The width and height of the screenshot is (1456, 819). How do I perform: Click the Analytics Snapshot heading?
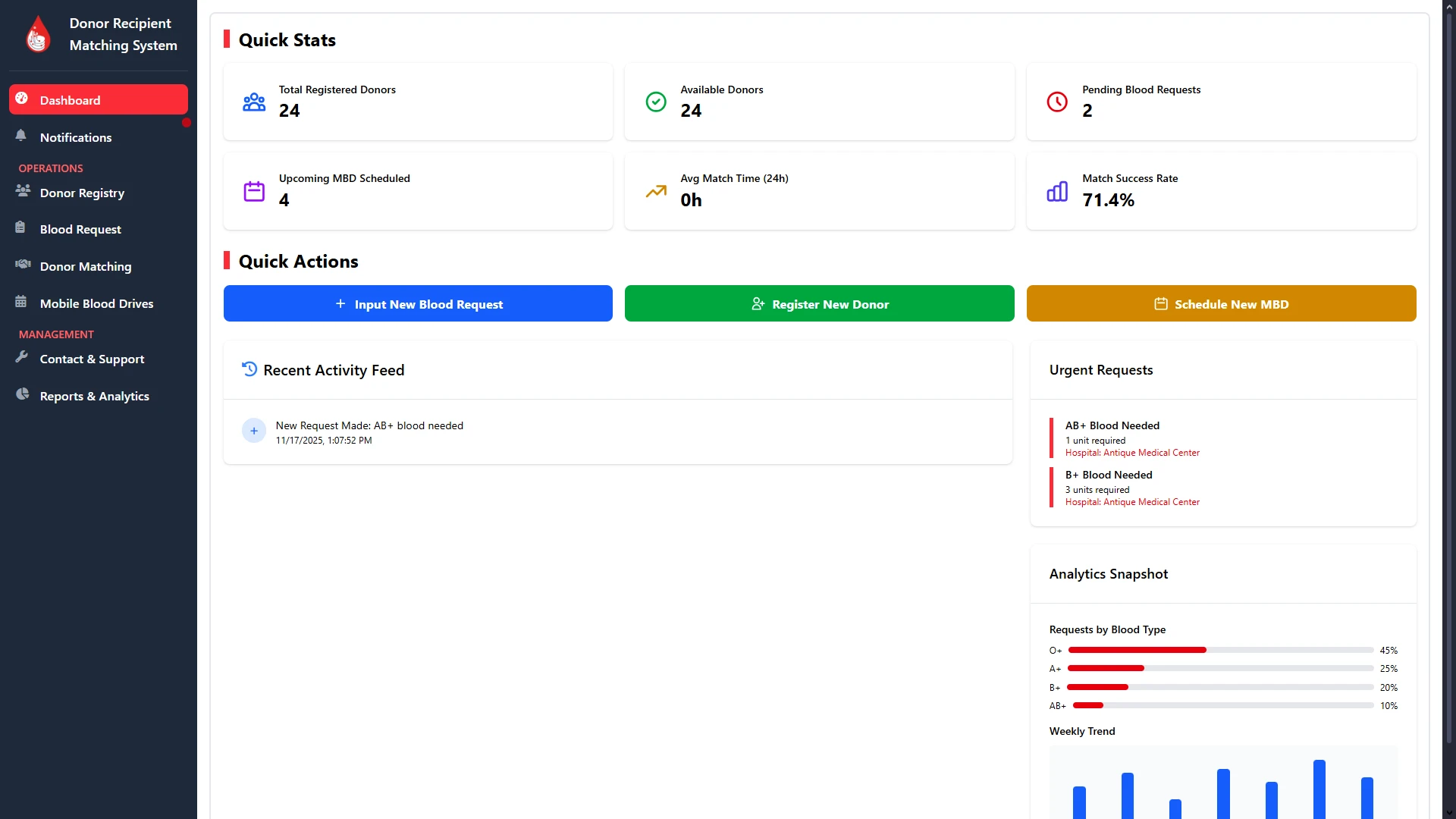(x=1108, y=574)
